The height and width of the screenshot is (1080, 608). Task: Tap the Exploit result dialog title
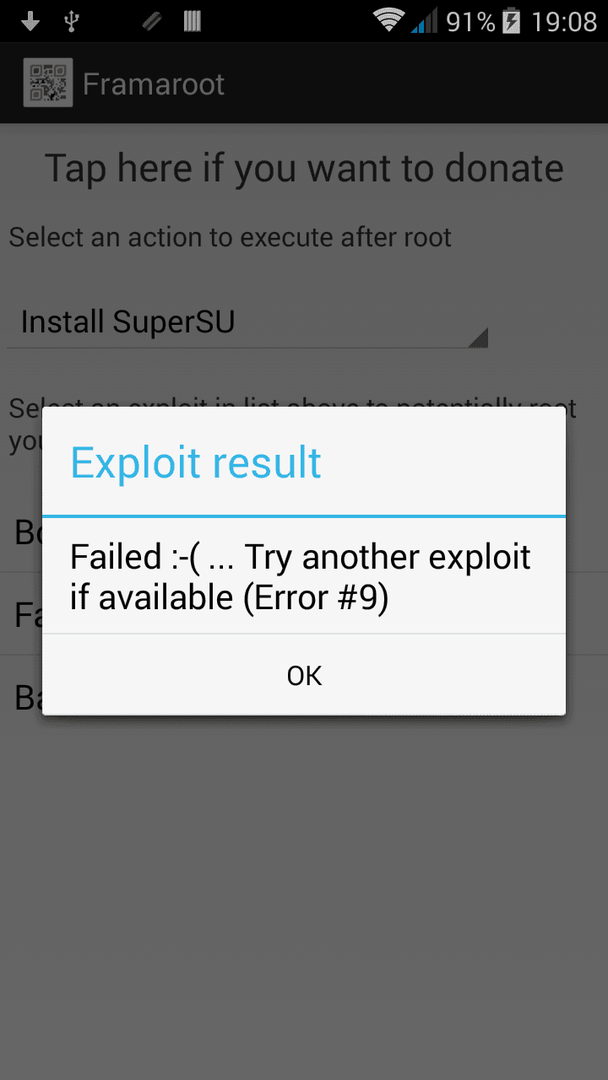196,462
